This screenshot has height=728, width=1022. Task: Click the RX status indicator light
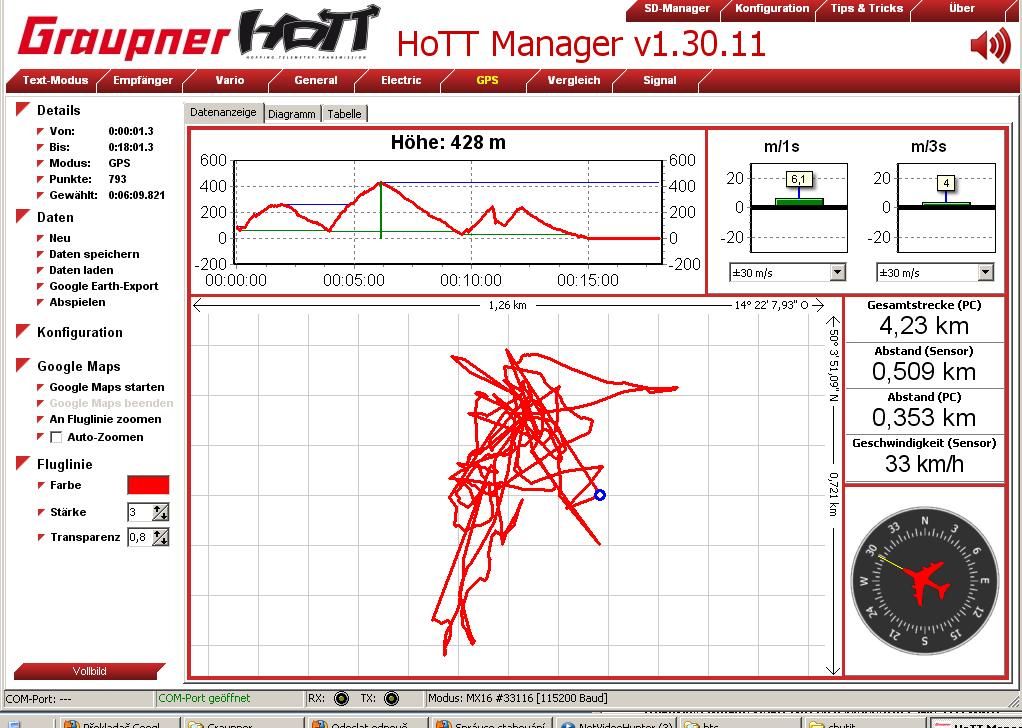pyautogui.click(x=341, y=699)
